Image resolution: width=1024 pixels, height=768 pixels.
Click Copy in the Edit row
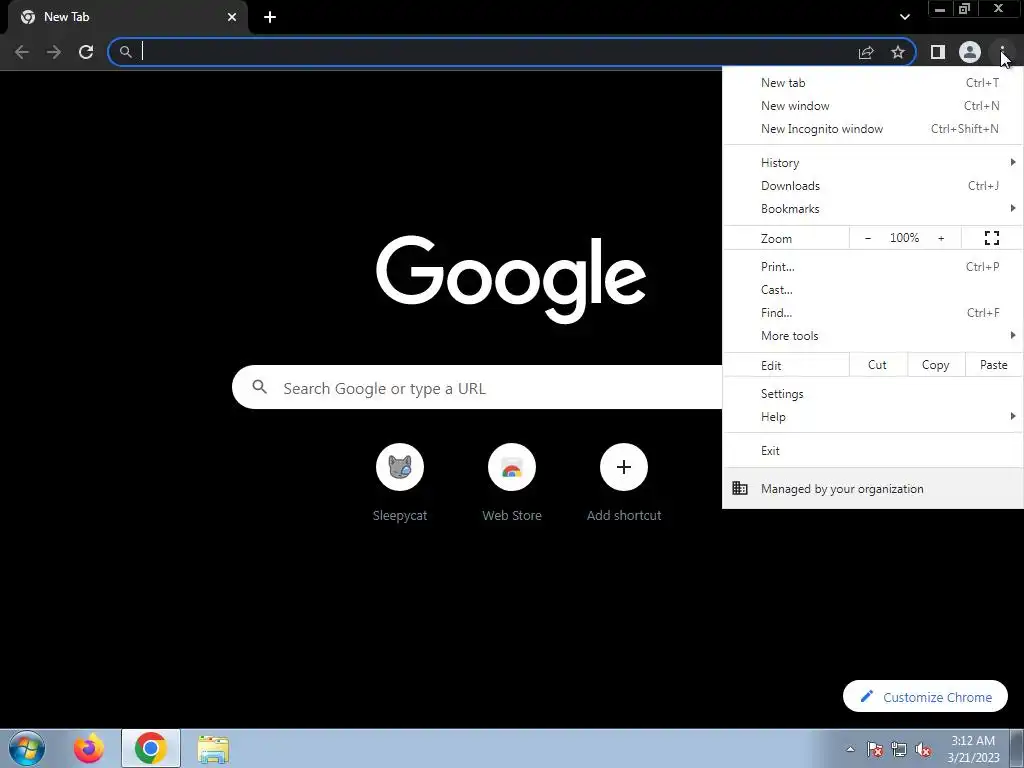936,365
